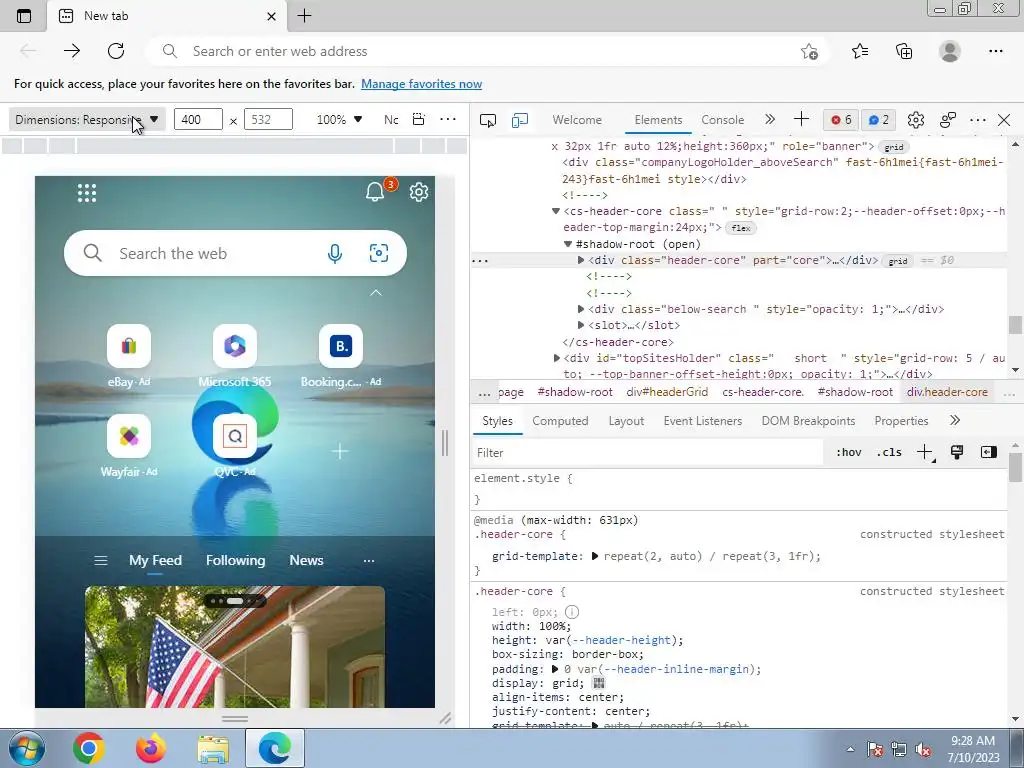Image resolution: width=1024 pixels, height=768 pixels.
Task: Select the My Feed tab
Action: [x=155, y=560]
